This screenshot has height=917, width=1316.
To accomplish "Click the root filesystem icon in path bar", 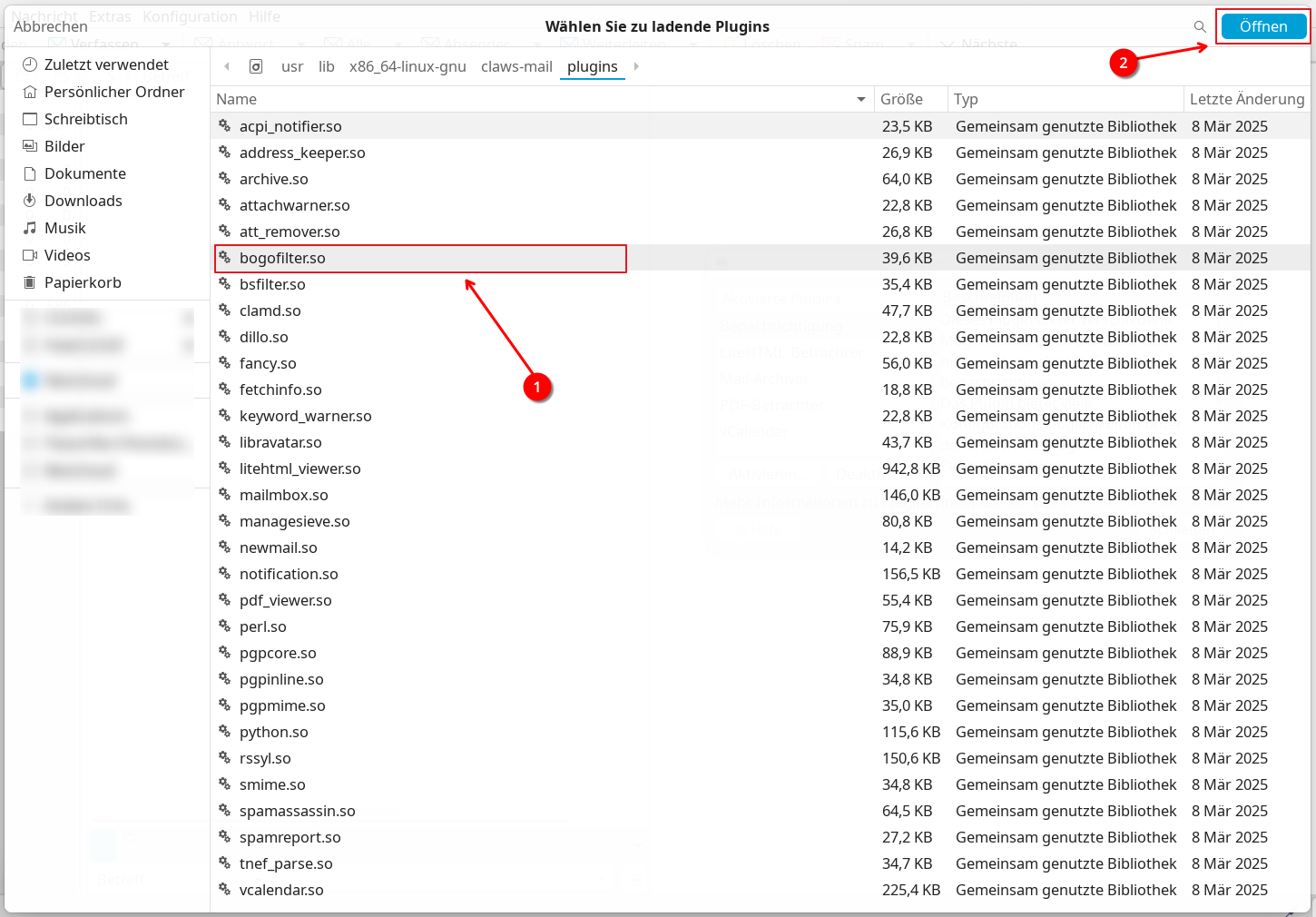I will click(256, 66).
